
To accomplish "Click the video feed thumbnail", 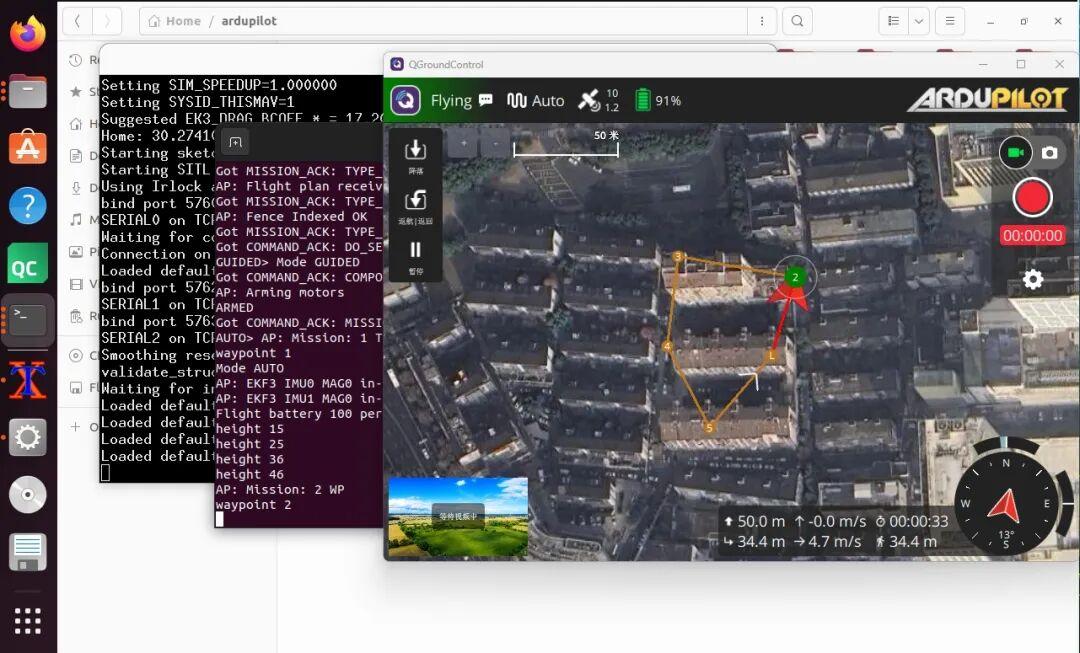I will 458,517.
